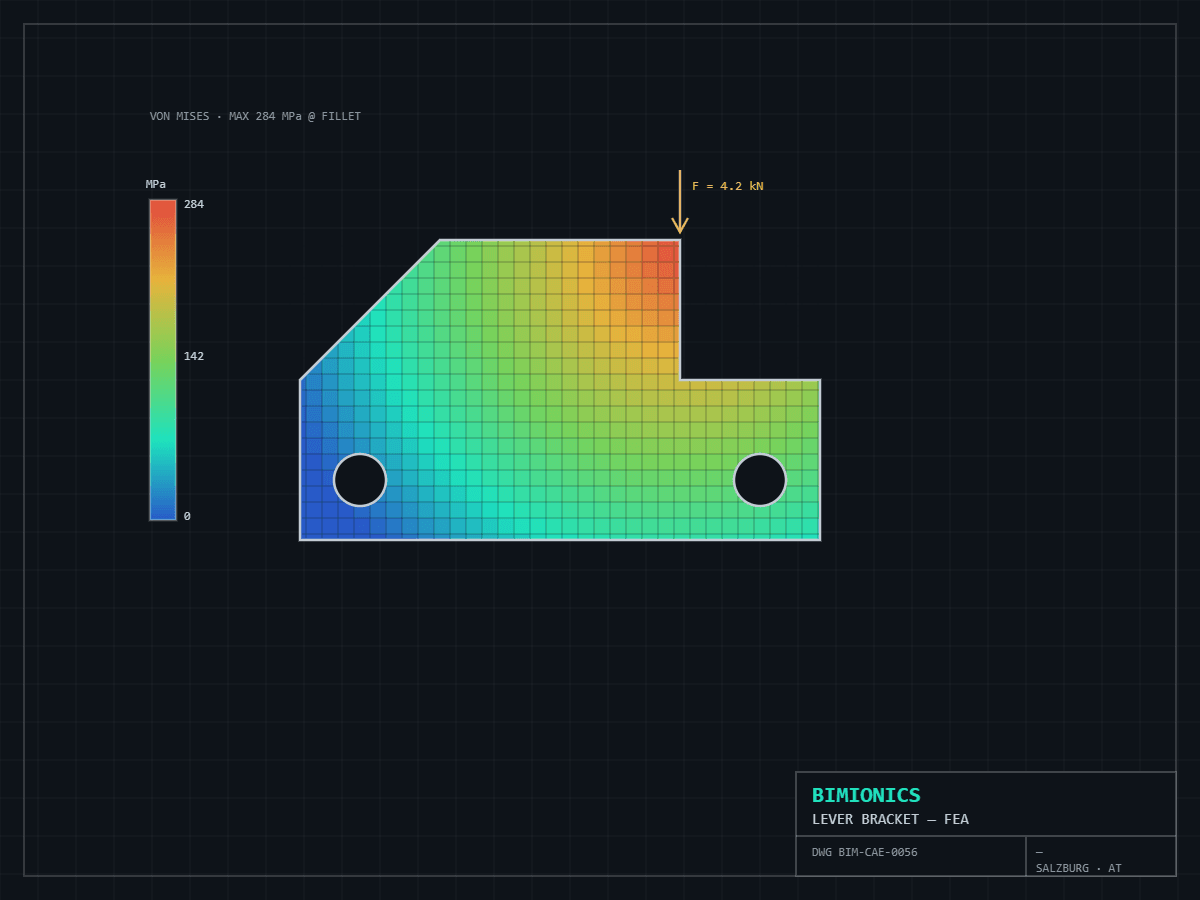
Task: Click the BIMIONICS title block name
Action: coord(866,796)
